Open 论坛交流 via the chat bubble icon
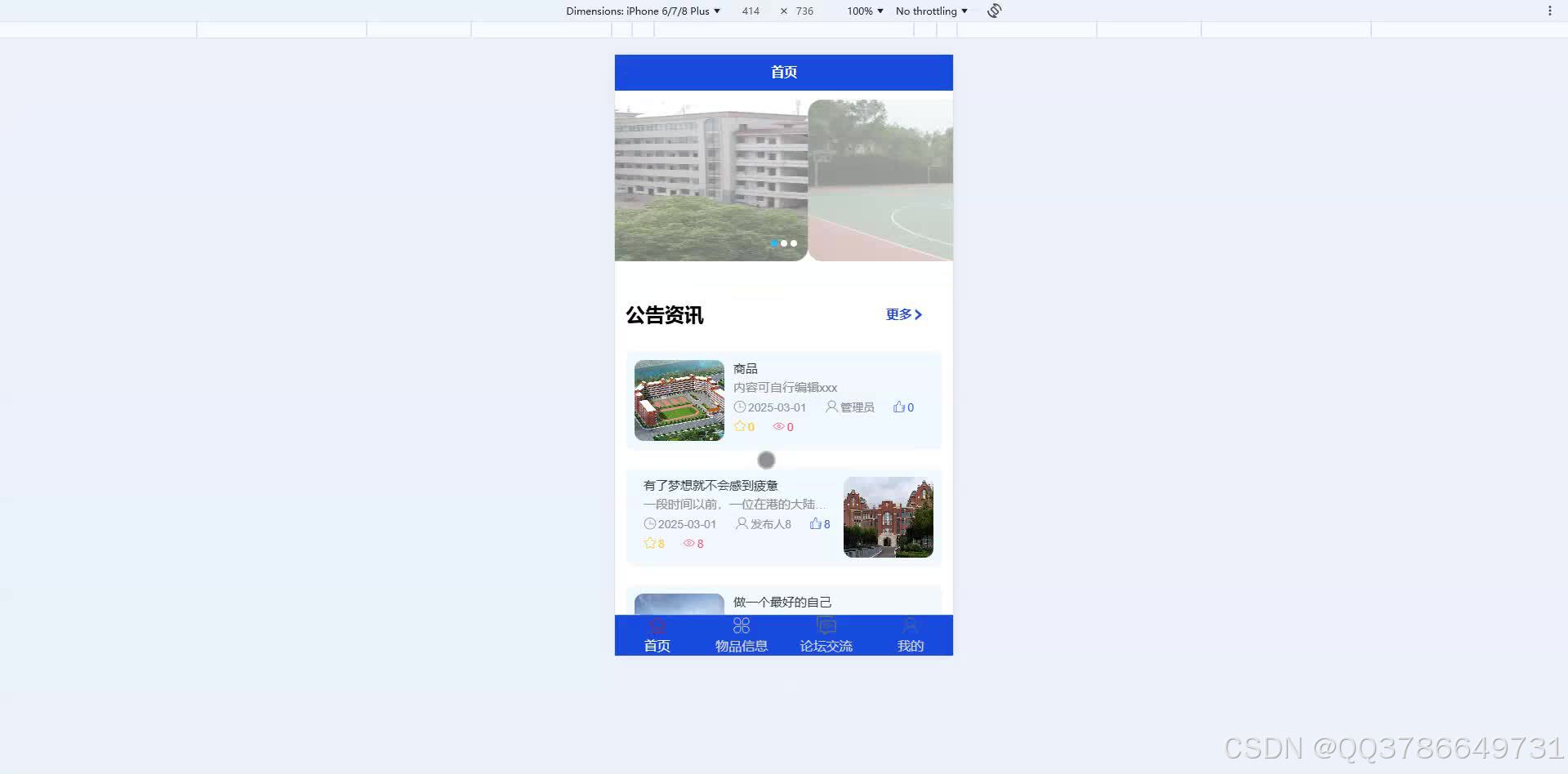 (x=826, y=625)
